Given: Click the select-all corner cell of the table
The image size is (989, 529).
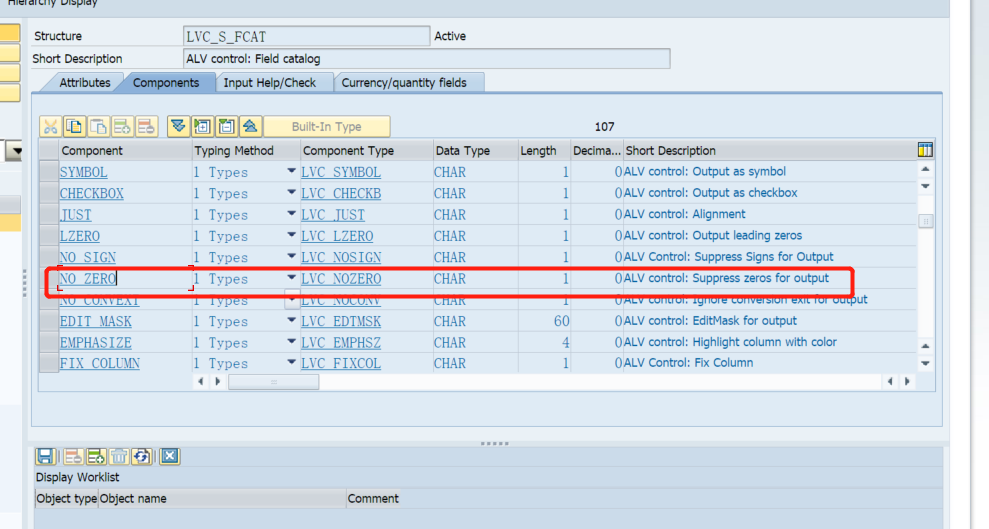Looking at the screenshot, I should pos(49,150).
